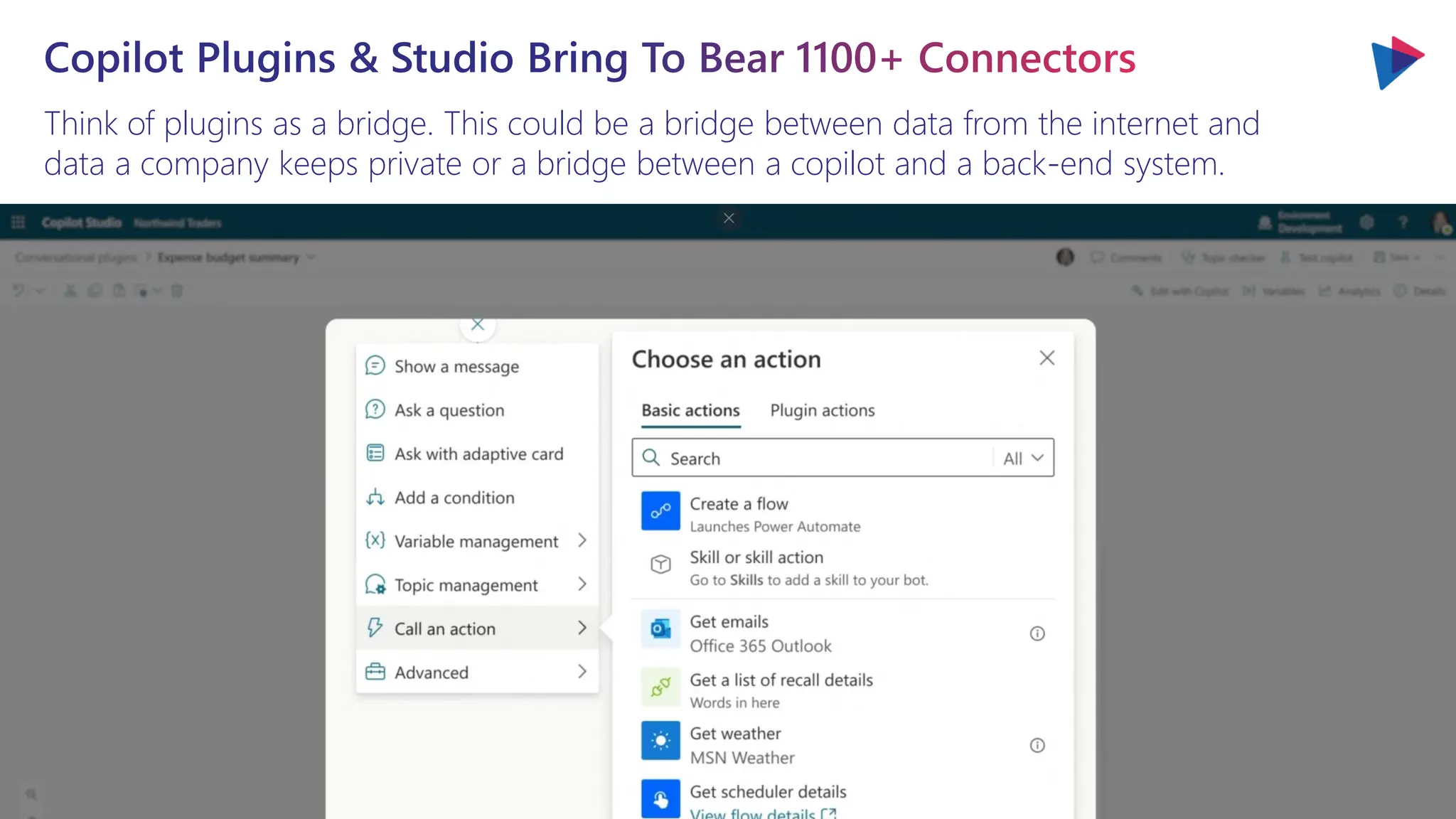
Task: Choose the Skill or skill action
Action: tap(843, 568)
